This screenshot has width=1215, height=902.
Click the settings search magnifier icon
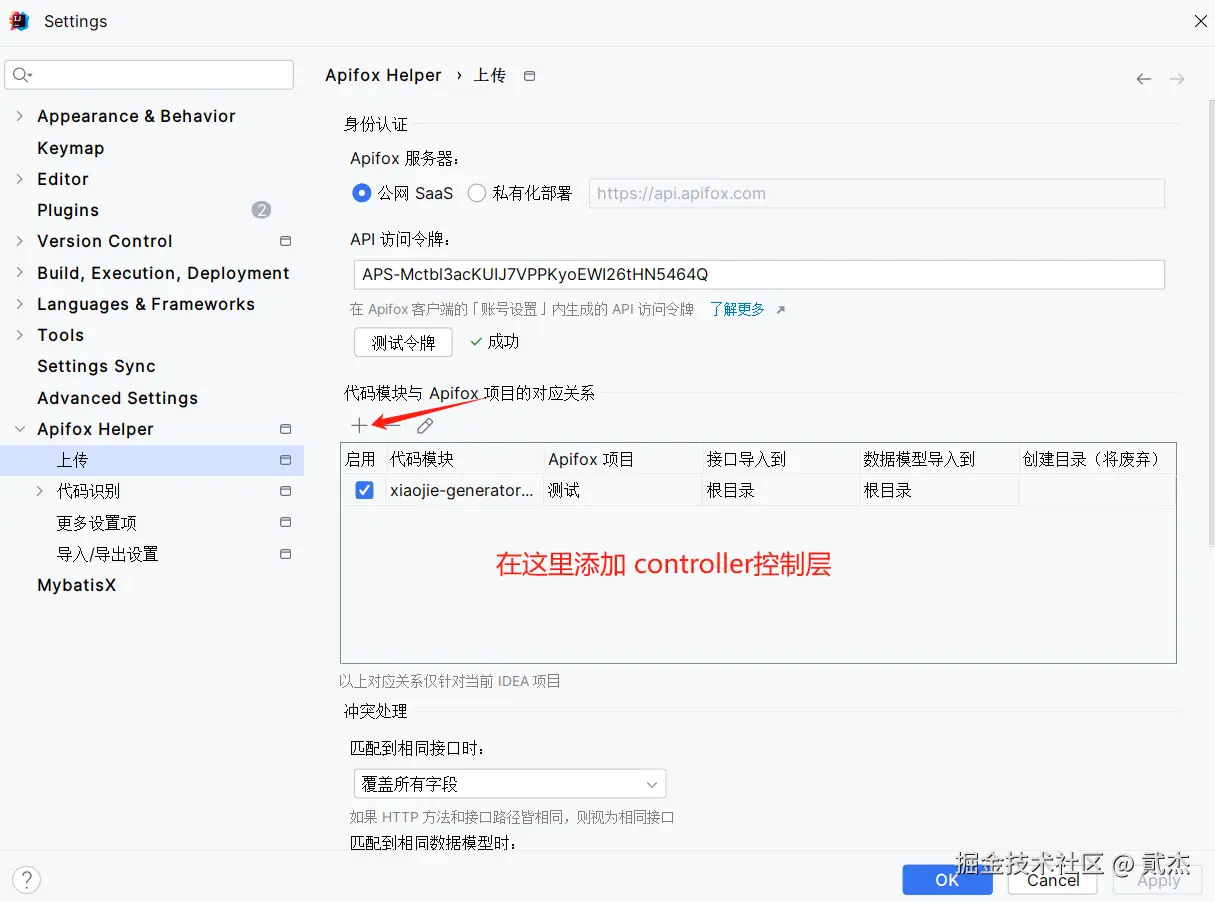coord(22,75)
